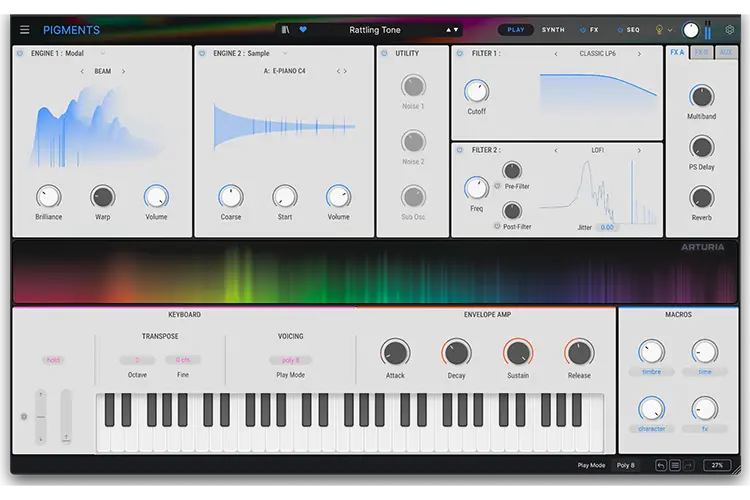This screenshot has height=500, width=750.
Task: Open keyboard wheel settings gear icon
Action: pyautogui.click(x=24, y=417)
